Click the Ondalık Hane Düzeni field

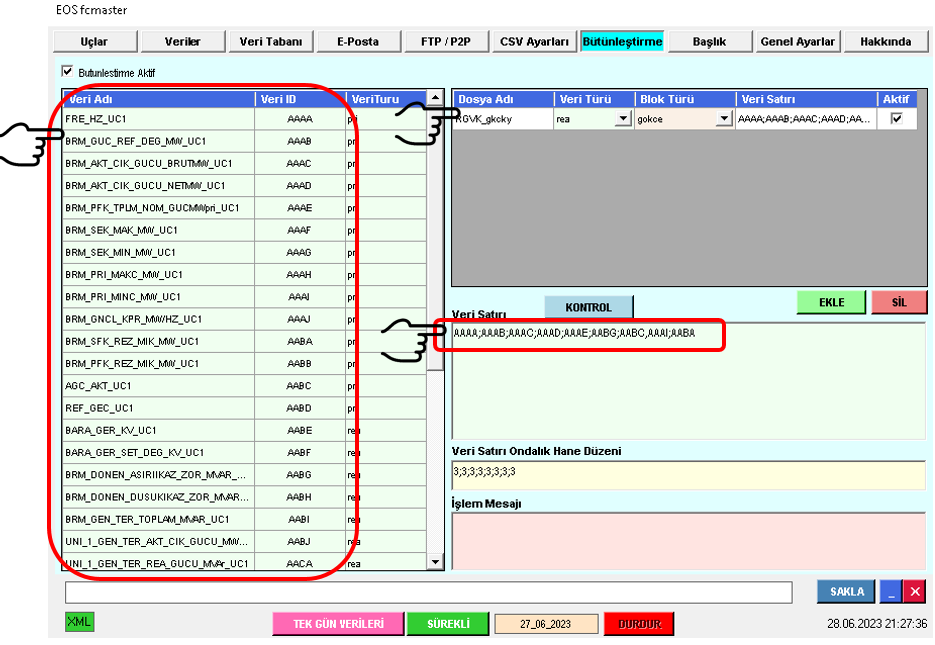(689, 475)
